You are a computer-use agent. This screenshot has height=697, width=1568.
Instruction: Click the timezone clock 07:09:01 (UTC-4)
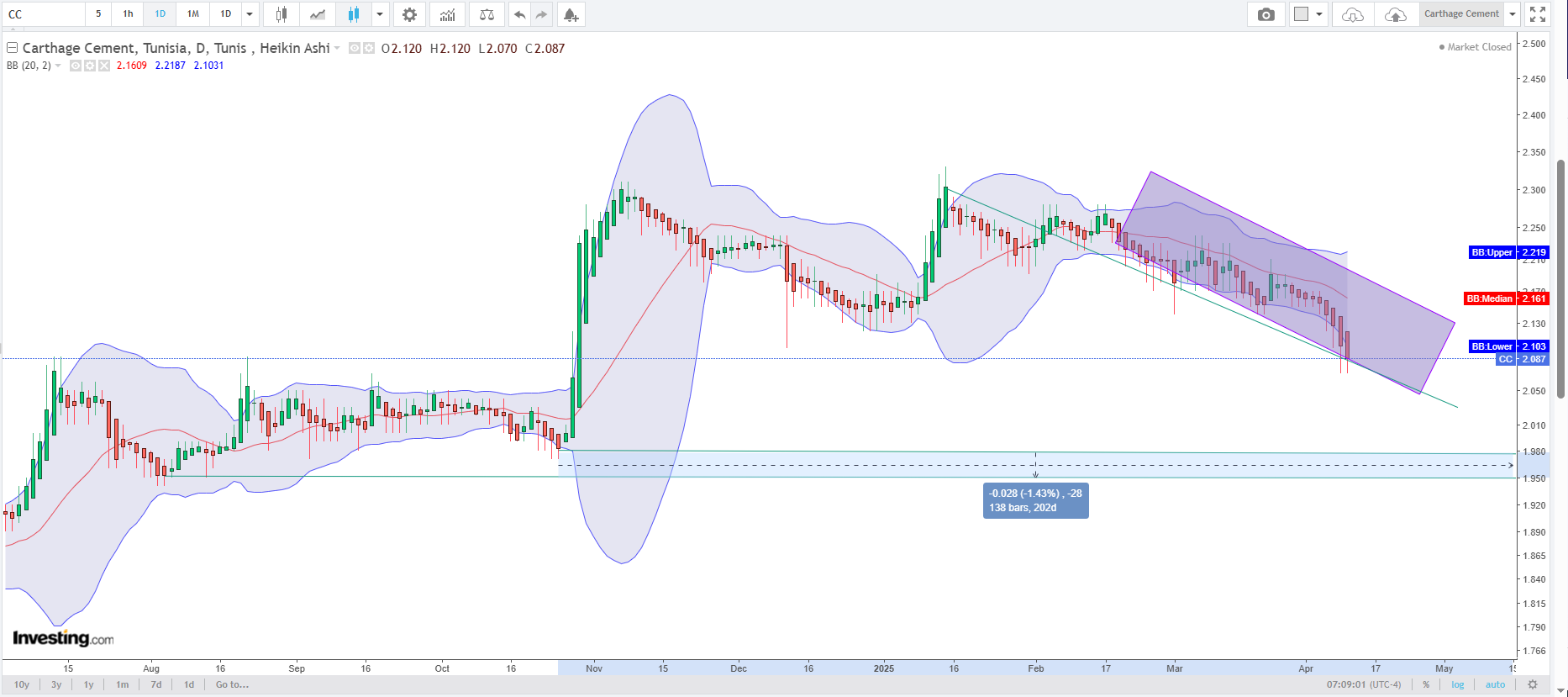(x=1364, y=684)
